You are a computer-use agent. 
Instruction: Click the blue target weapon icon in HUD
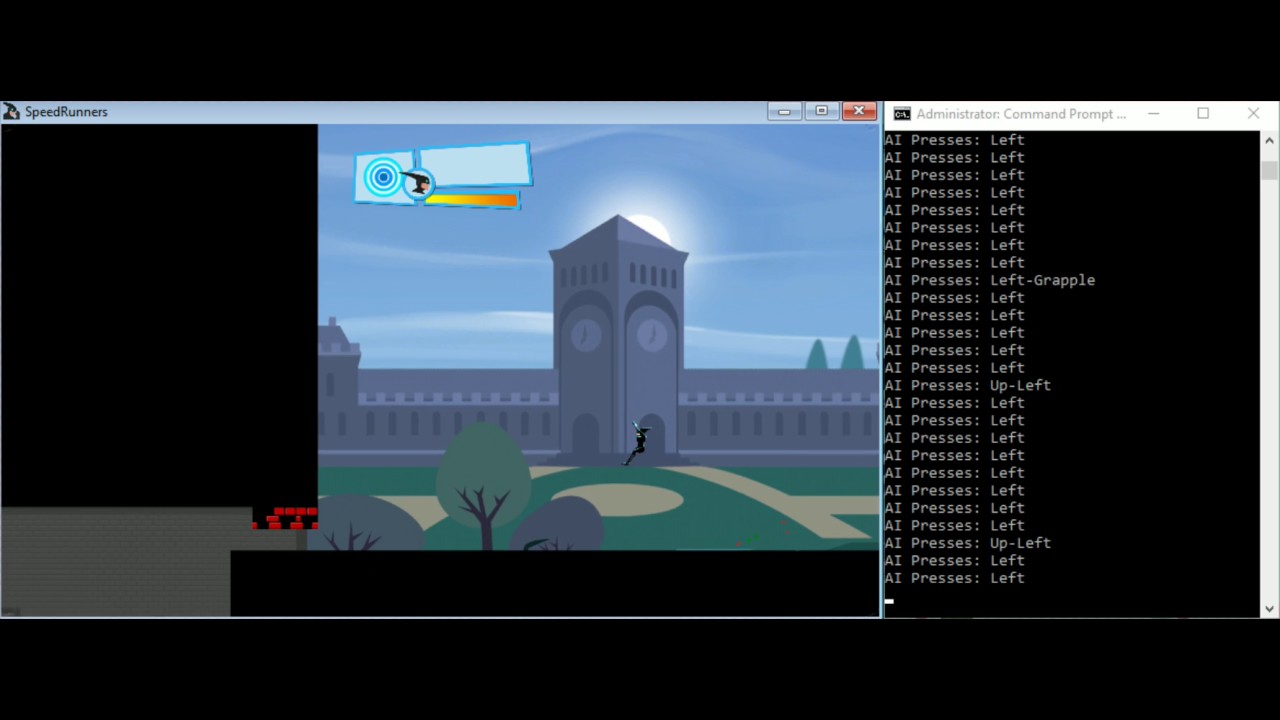382,178
